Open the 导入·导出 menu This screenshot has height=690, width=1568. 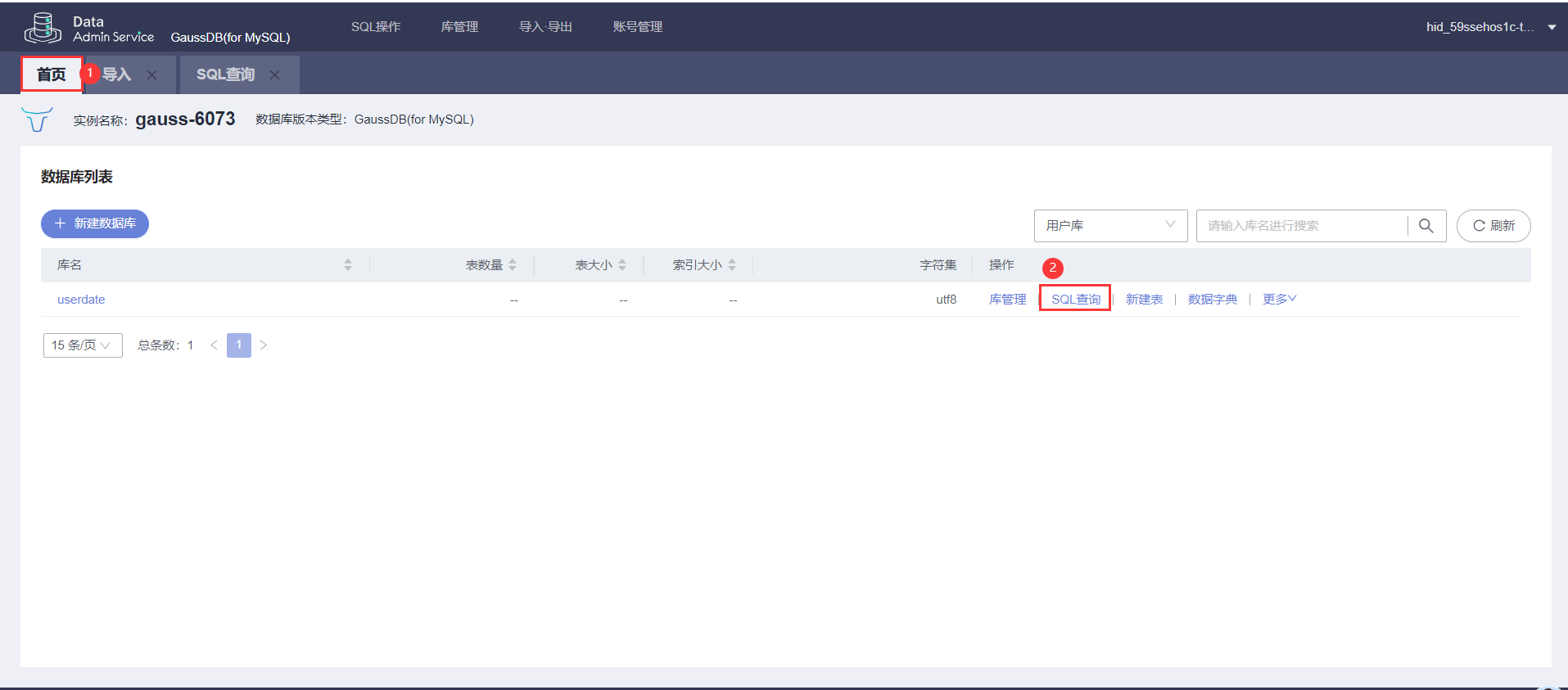[545, 27]
